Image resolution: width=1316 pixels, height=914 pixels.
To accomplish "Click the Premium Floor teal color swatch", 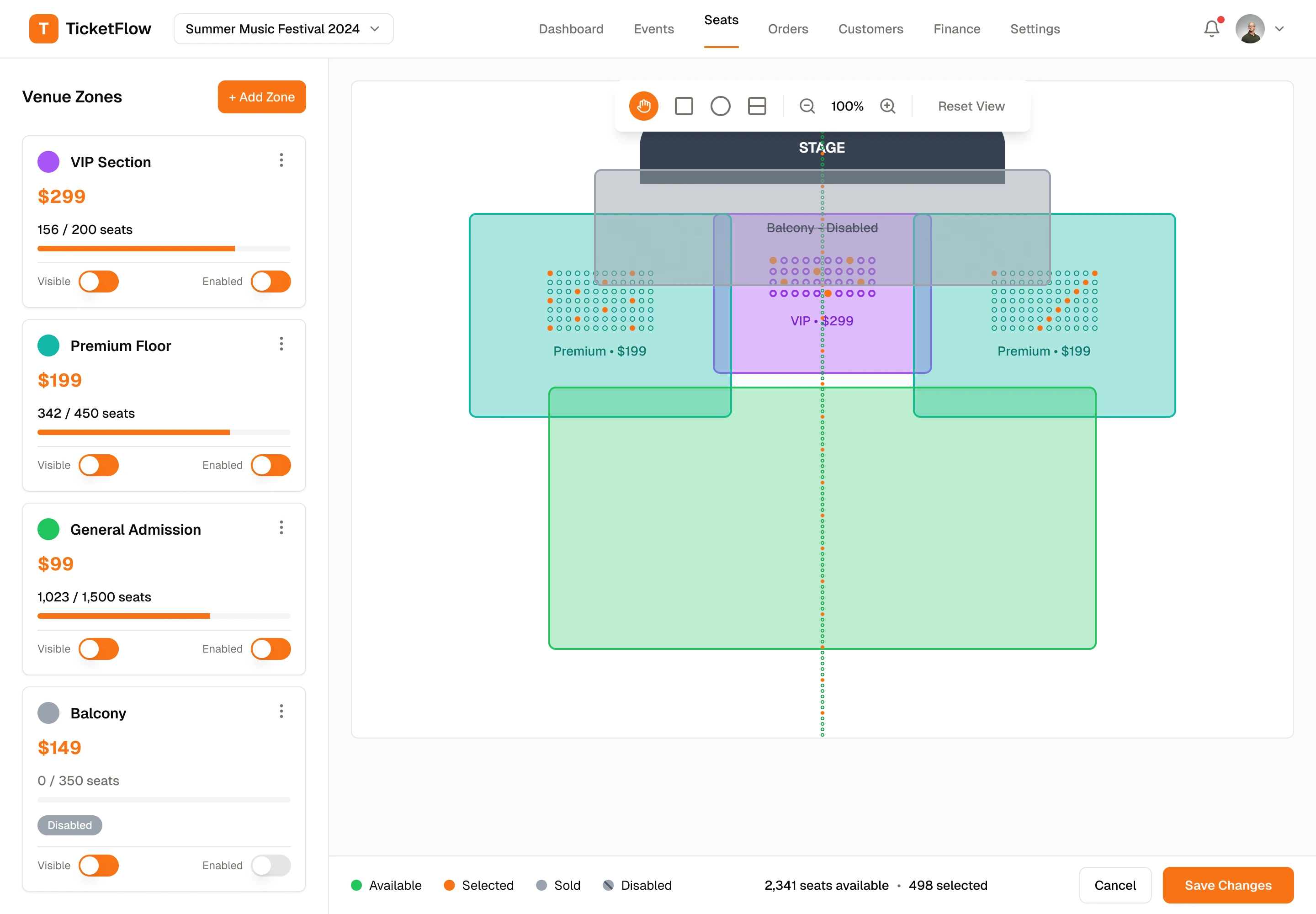I will click(x=49, y=345).
